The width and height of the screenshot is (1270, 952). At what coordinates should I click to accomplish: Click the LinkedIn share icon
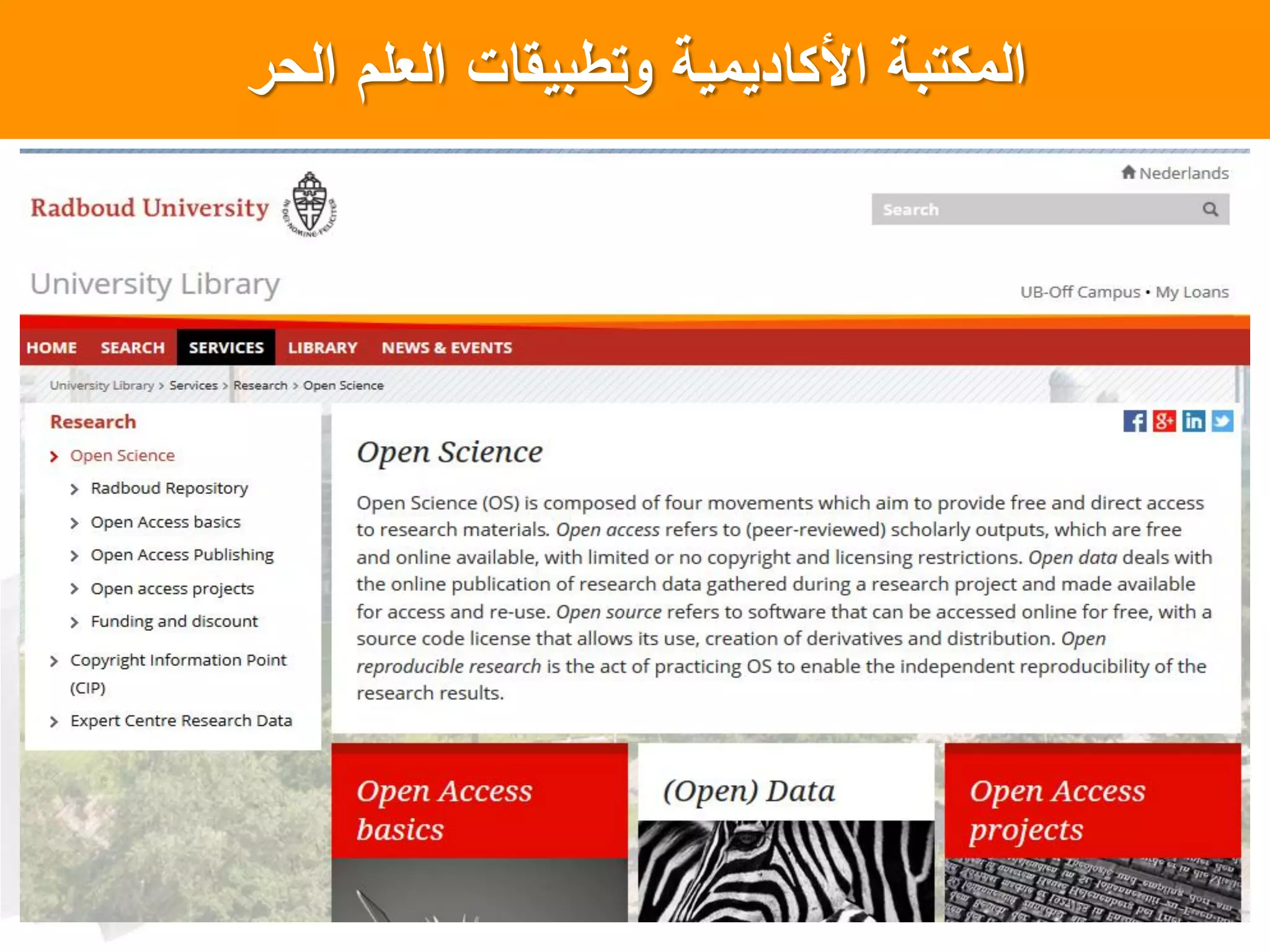point(1193,421)
